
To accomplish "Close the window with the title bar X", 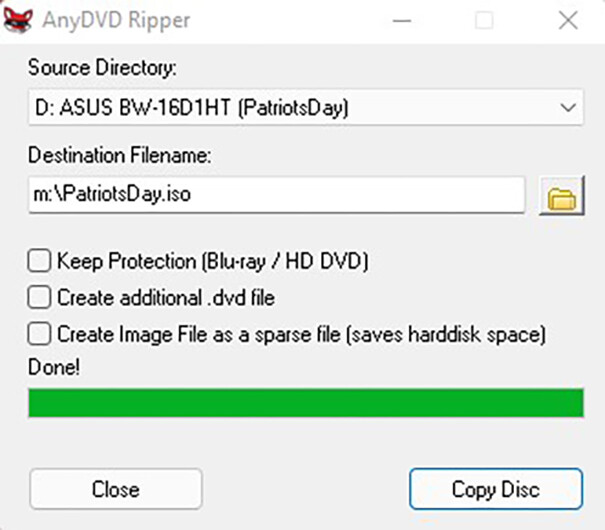I will pos(568,20).
